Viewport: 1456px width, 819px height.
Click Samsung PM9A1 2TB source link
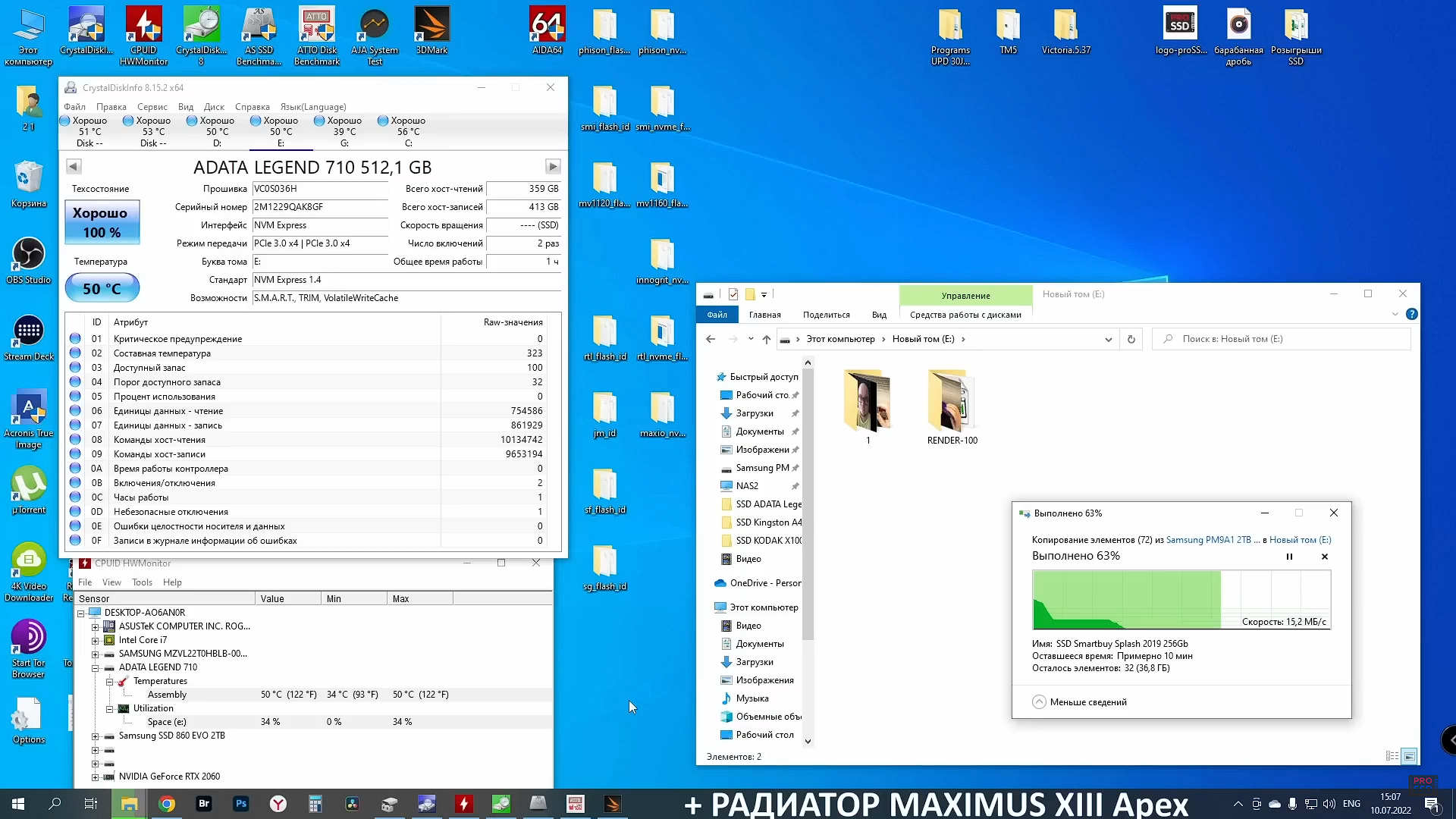tap(1213, 540)
